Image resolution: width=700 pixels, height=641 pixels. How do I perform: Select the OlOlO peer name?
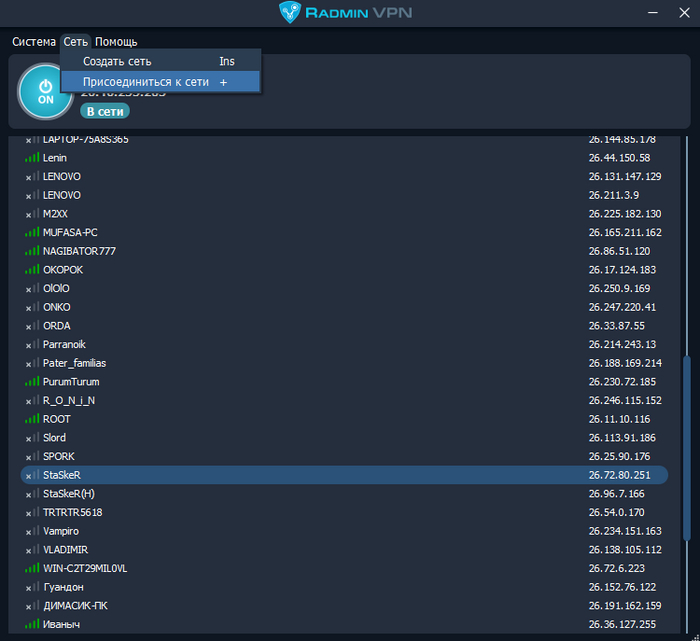click(x=56, y=288)
